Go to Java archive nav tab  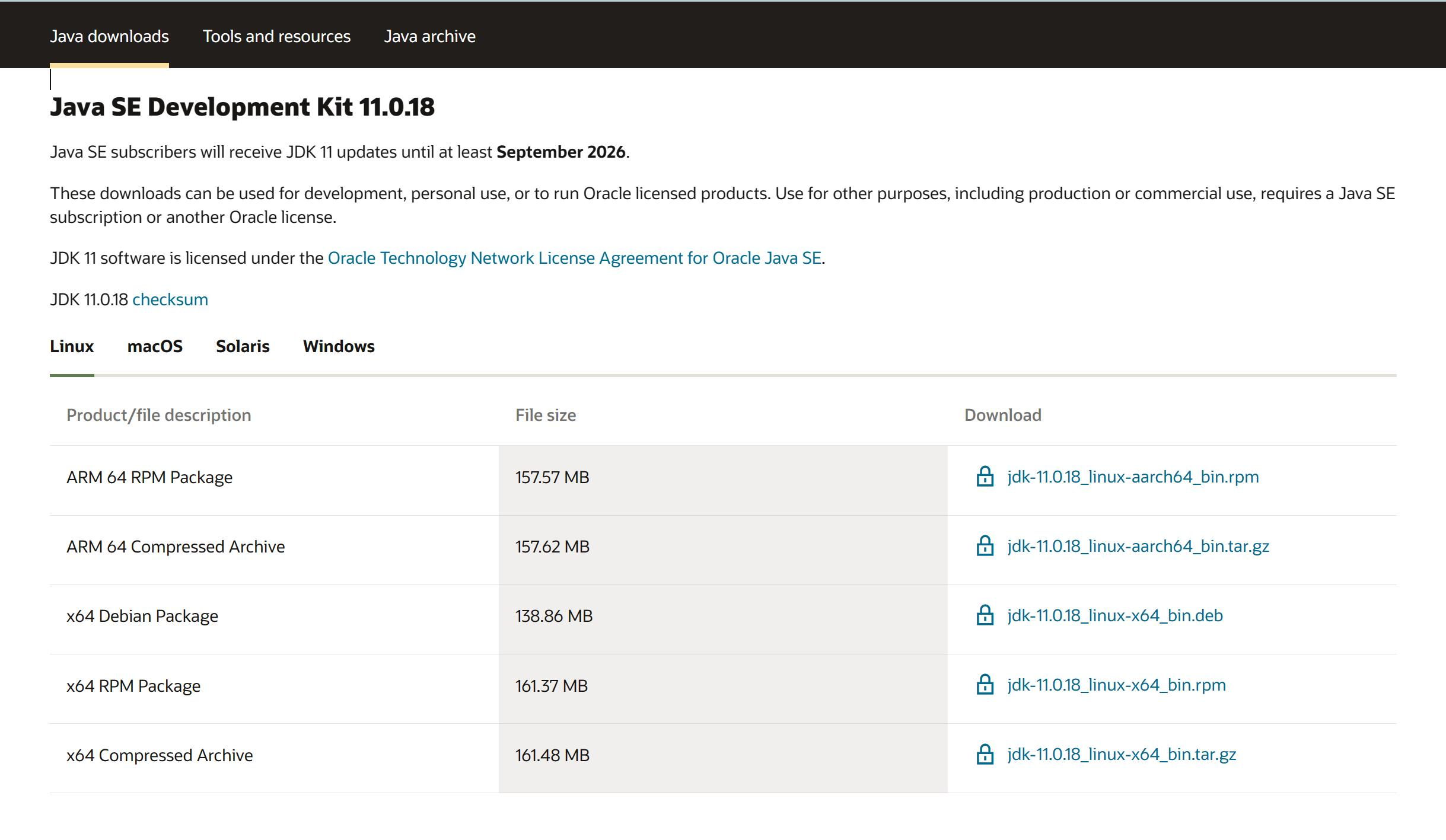[429, 36]
